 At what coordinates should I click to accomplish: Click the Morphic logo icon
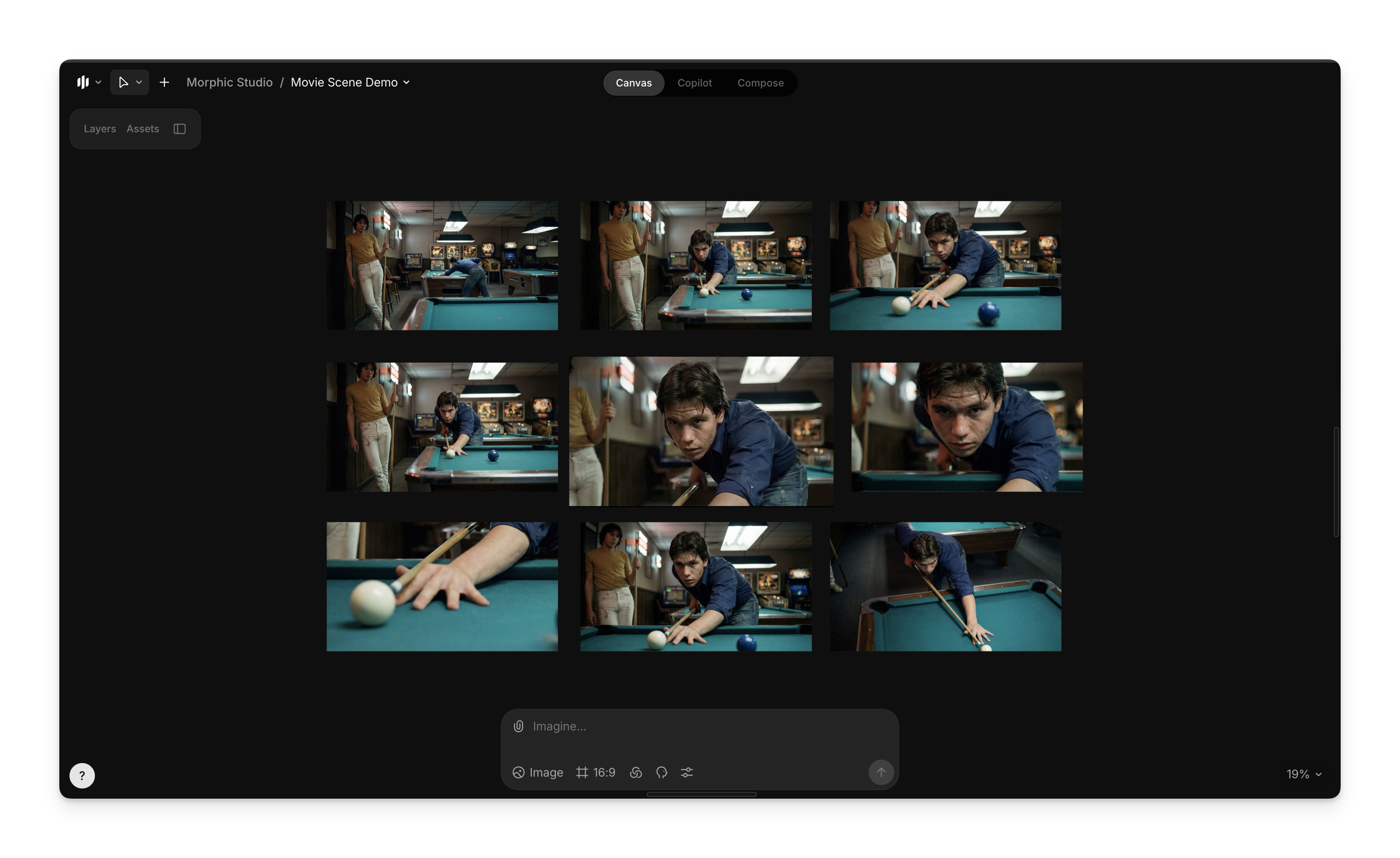(x=83, y=82)
